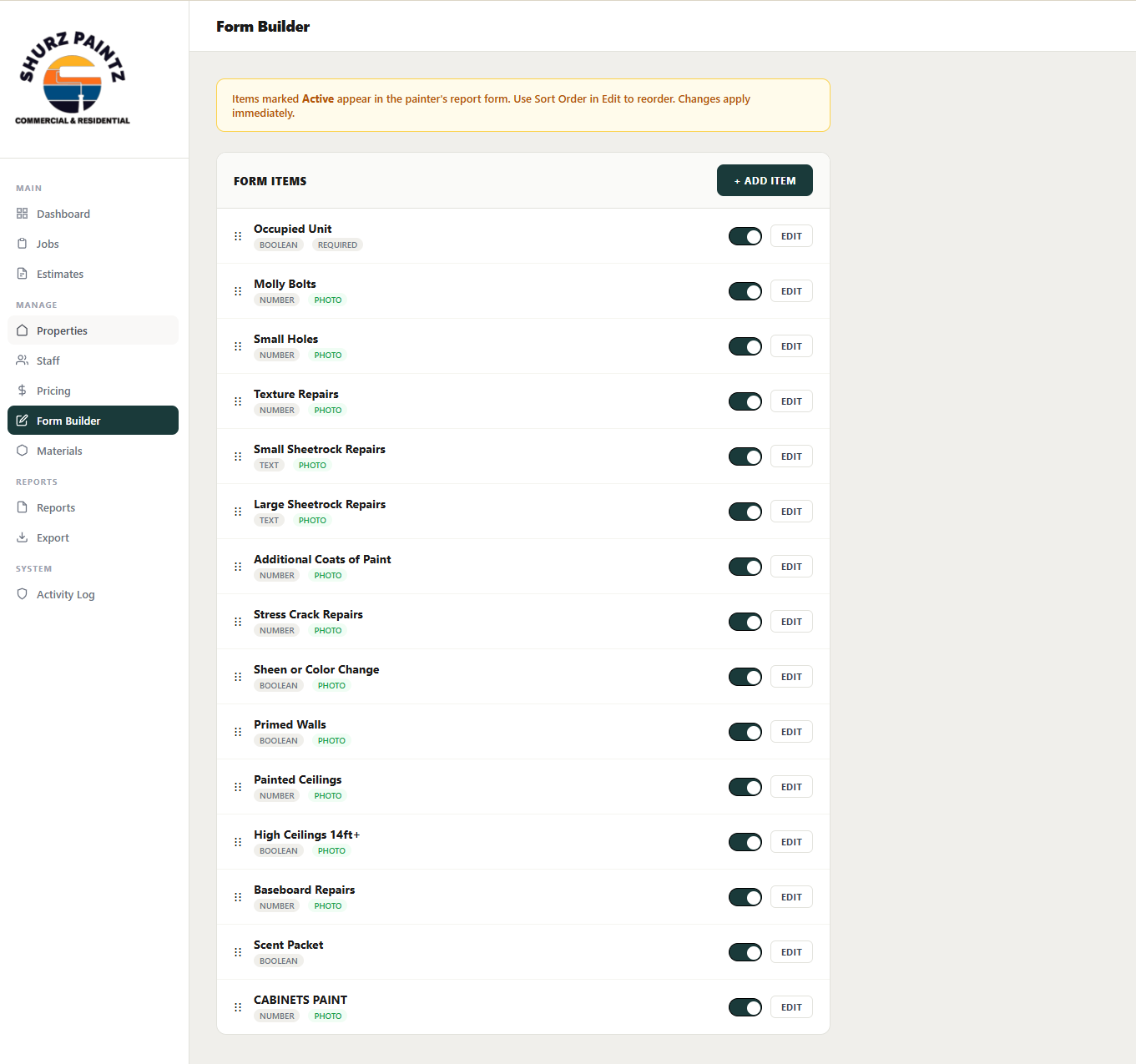Click drag handle beside Additional Coats of Paint

click(238, 567)
